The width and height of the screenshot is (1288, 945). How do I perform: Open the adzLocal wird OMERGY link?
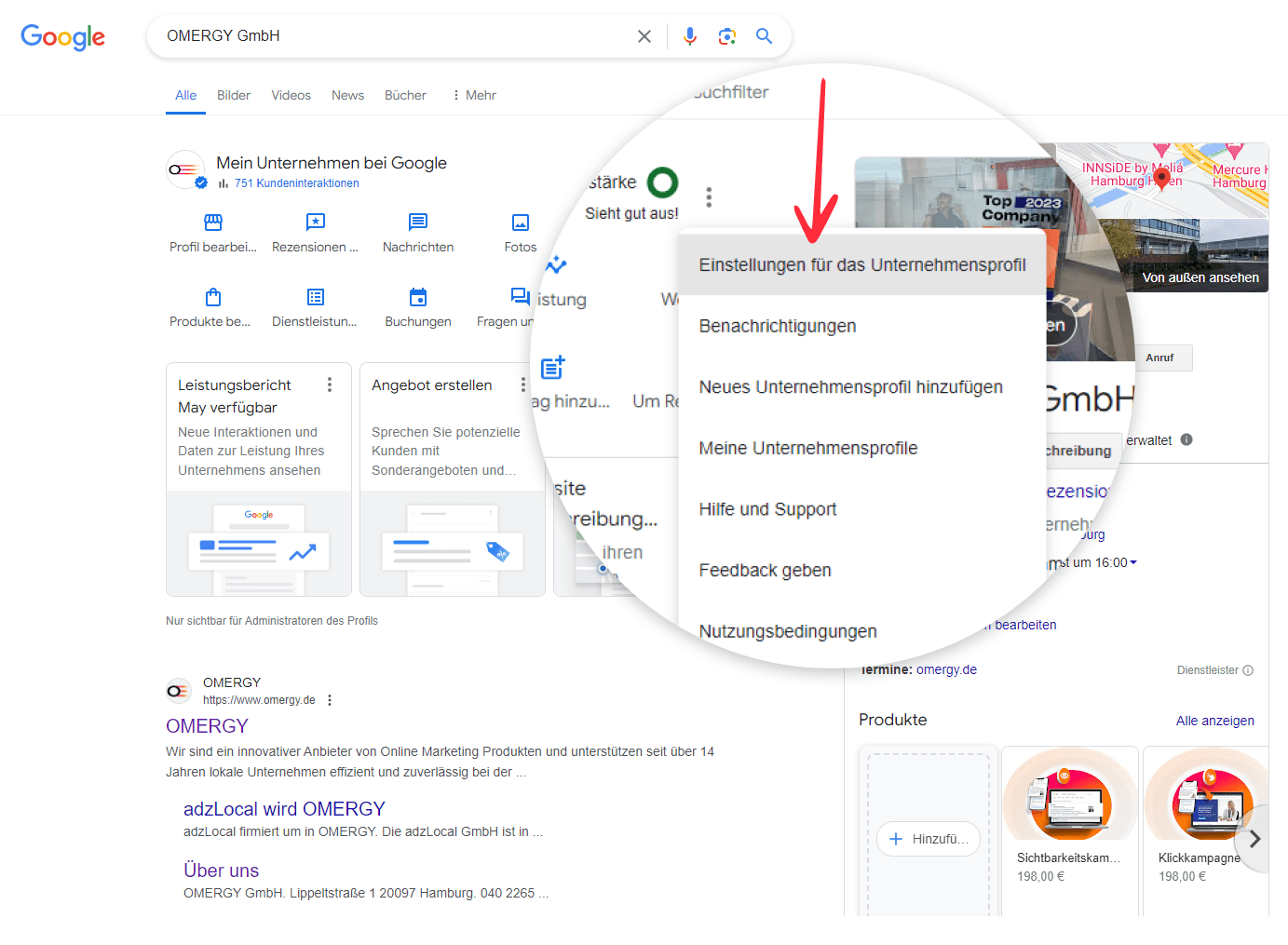point(284,809)
